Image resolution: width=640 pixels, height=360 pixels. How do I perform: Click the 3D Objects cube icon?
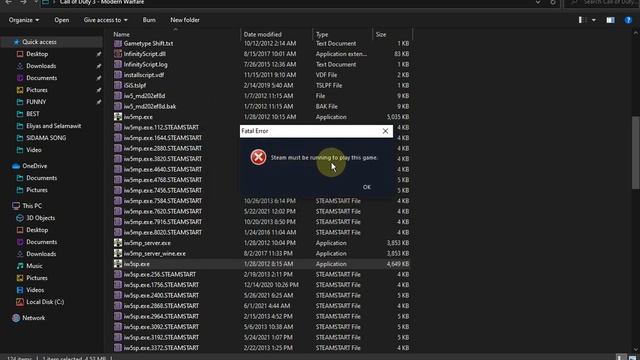[20, 218]
